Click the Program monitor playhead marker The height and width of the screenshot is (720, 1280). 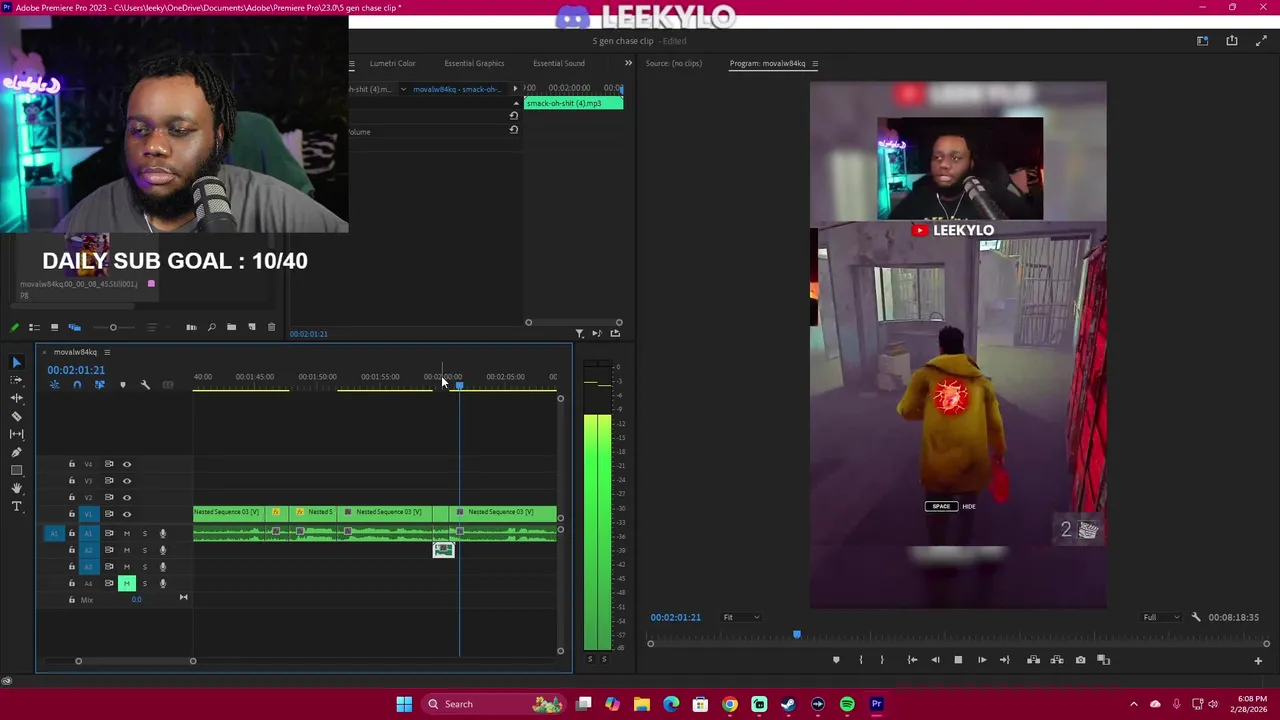797,634
